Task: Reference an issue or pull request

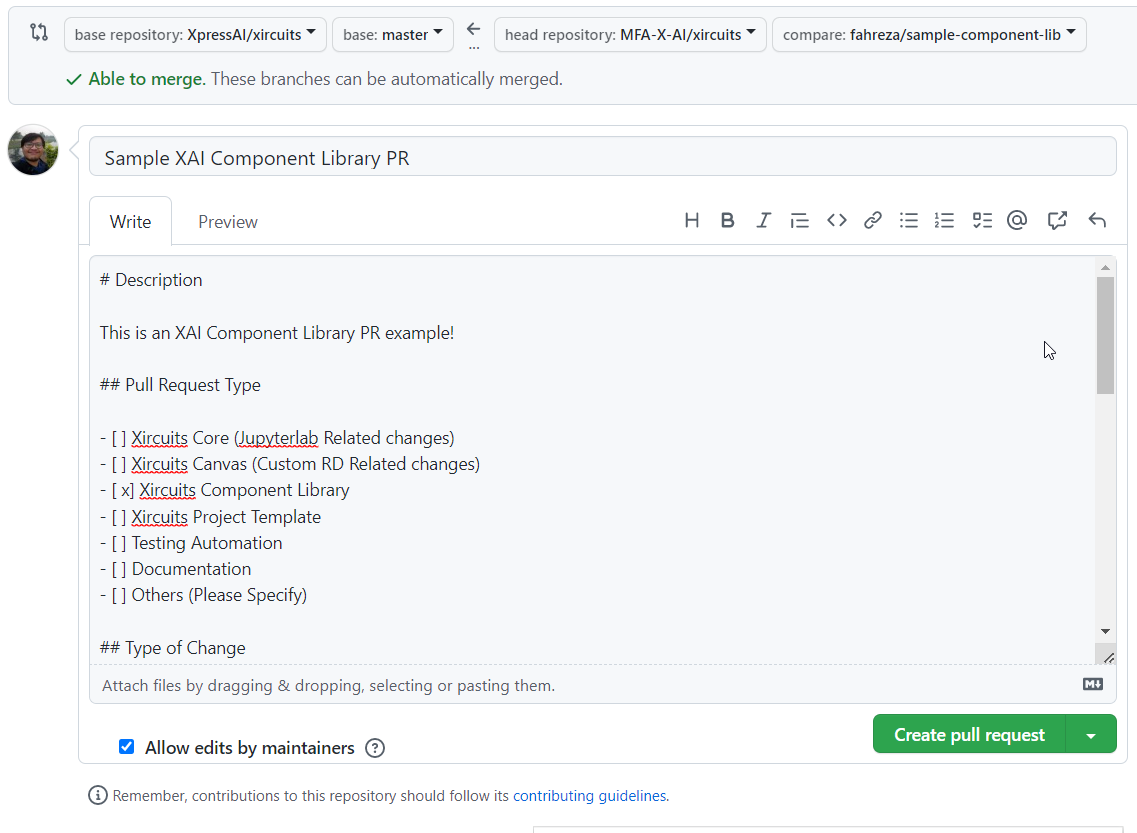Action: (x=1057, y=220)
